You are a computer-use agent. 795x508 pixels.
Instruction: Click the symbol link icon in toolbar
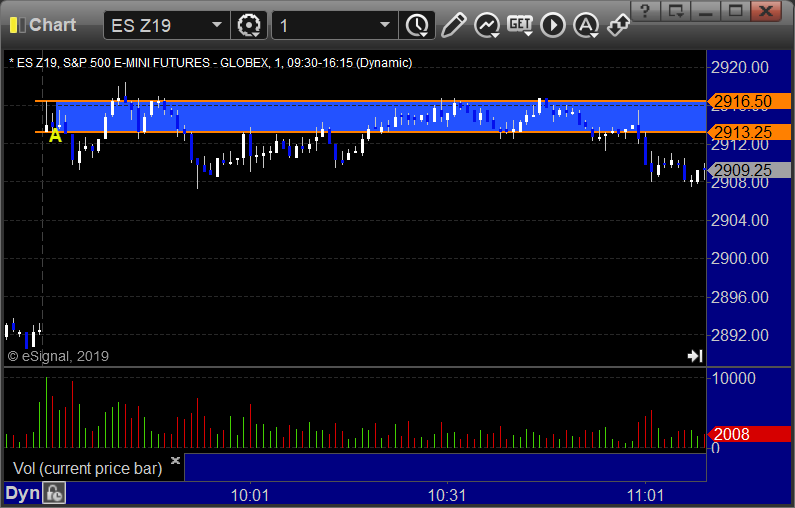point(618,25)
